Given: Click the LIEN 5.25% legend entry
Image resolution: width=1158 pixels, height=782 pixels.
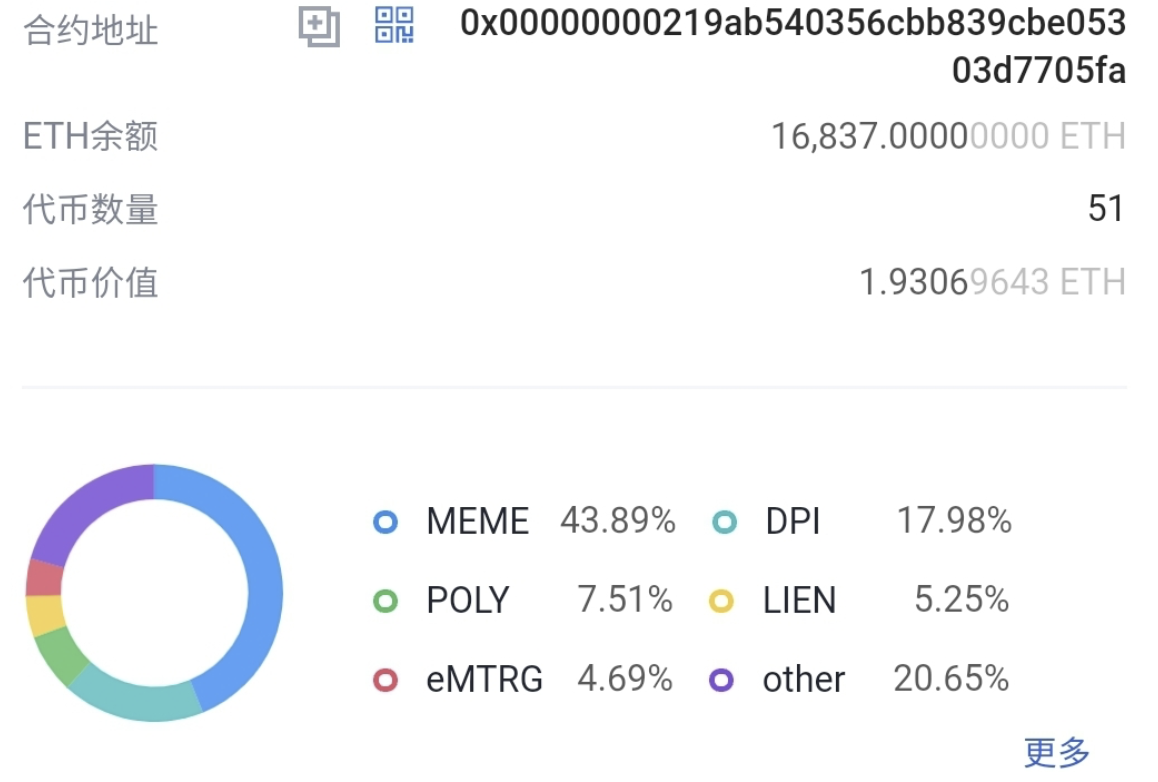Looking at the screenshot, I should click(859, 600).
